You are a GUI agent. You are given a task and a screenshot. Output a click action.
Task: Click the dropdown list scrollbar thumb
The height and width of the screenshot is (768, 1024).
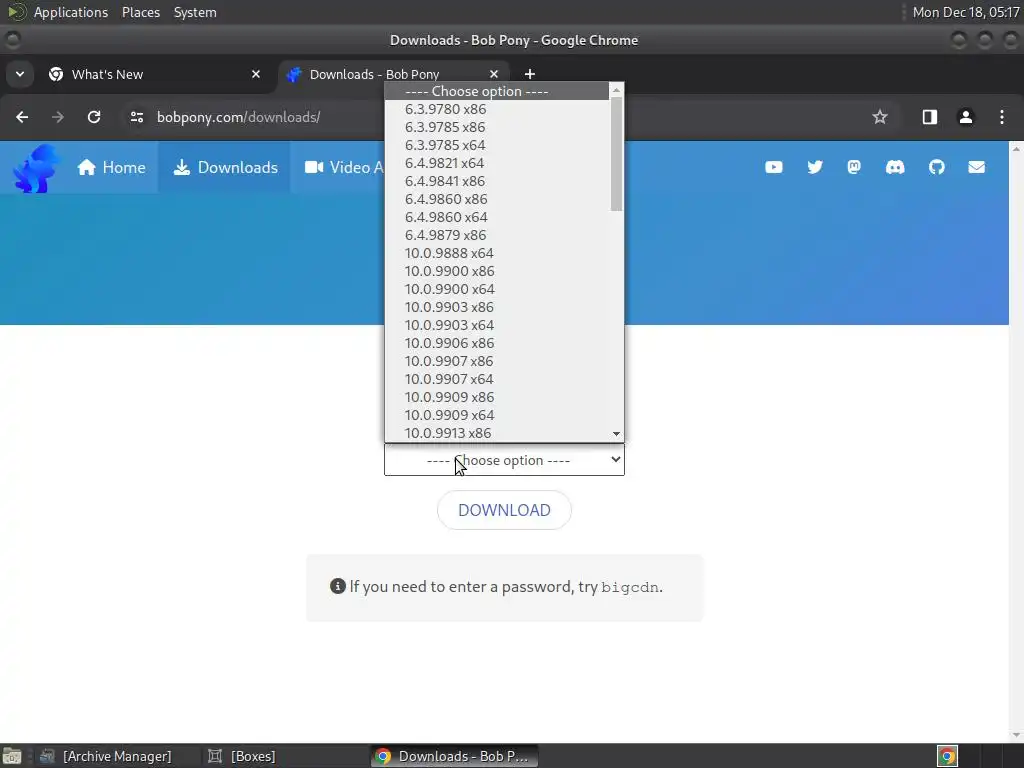pos(616,154)
